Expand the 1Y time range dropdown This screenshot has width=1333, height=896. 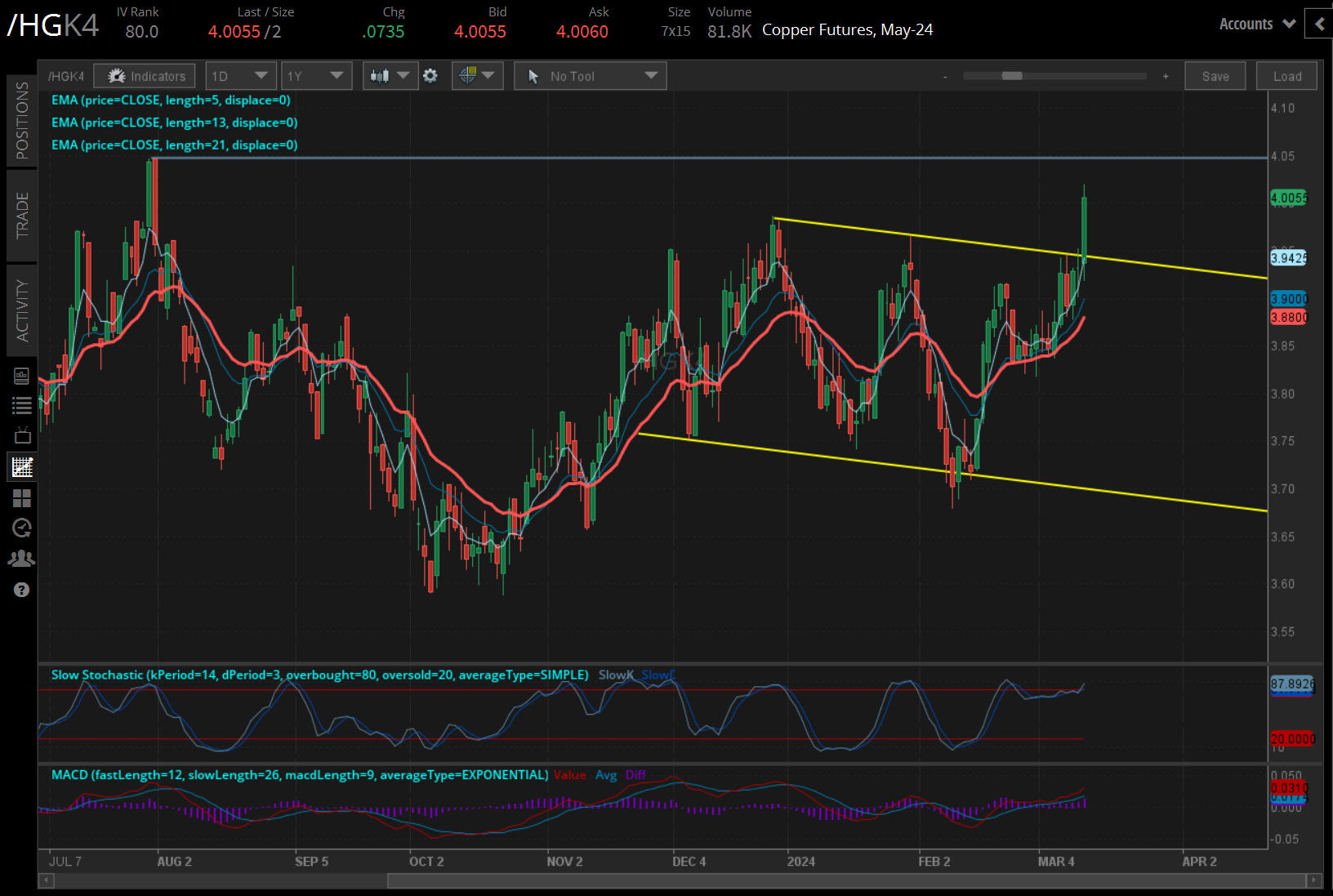coord(315,76)
